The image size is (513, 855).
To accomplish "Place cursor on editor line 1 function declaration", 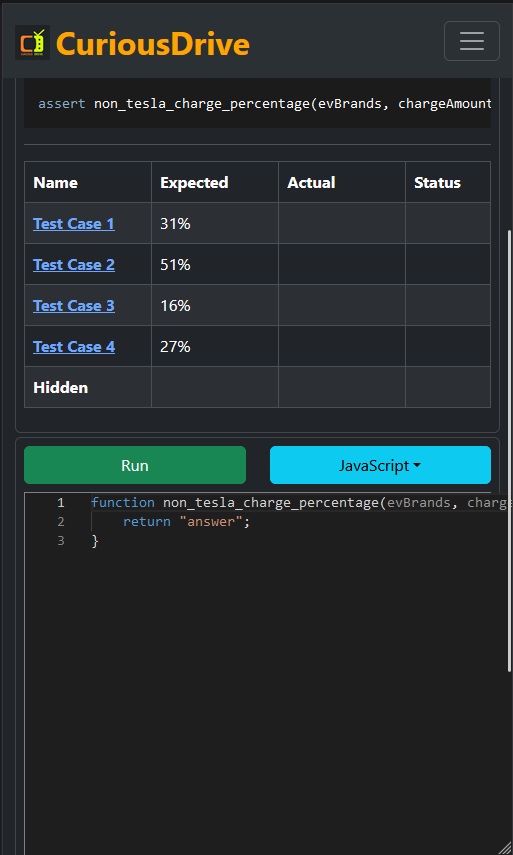I will (301, 502).
